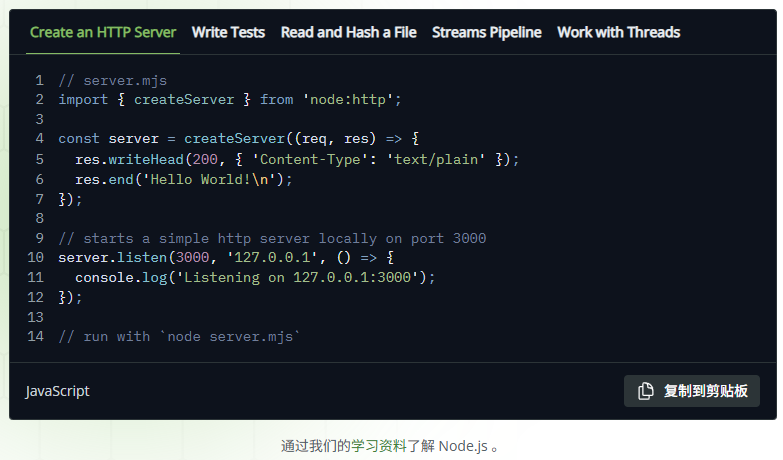Click the 'Content-Type' header key

tap(310, 159)
